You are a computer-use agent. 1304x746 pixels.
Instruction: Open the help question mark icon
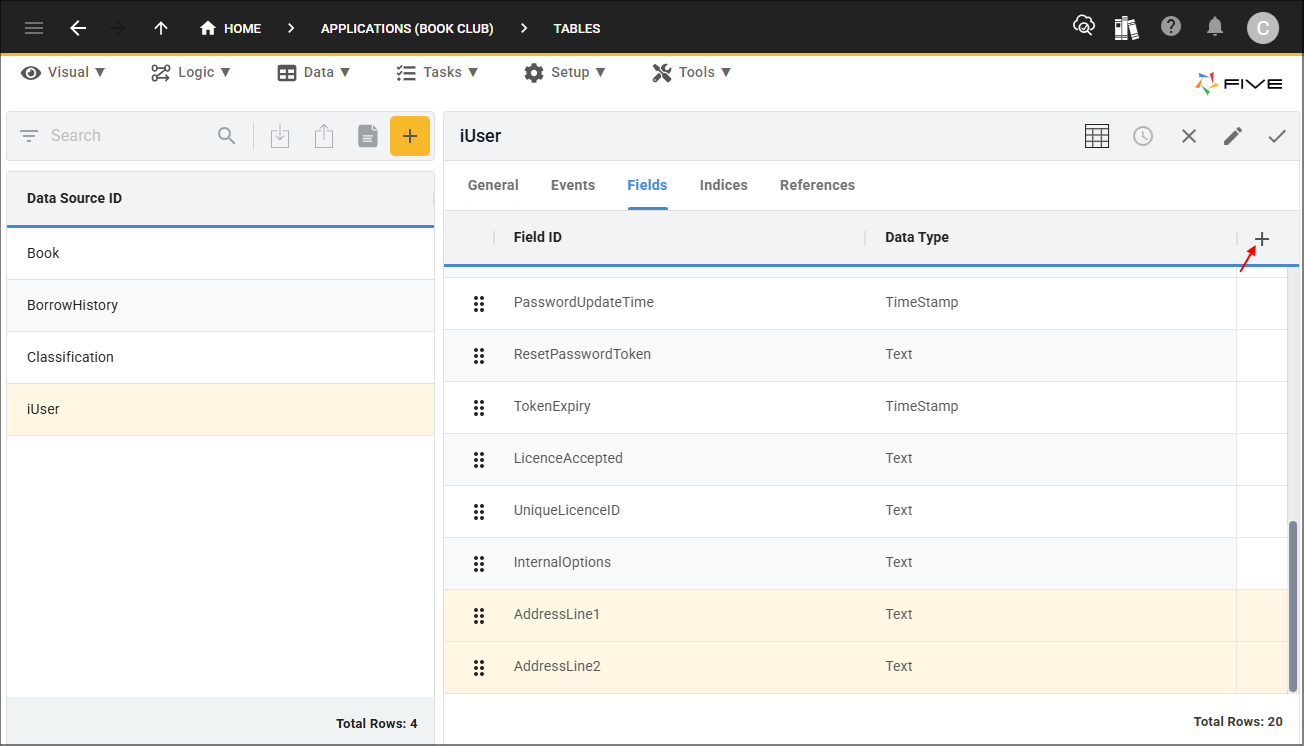(x=1171, y=28)
